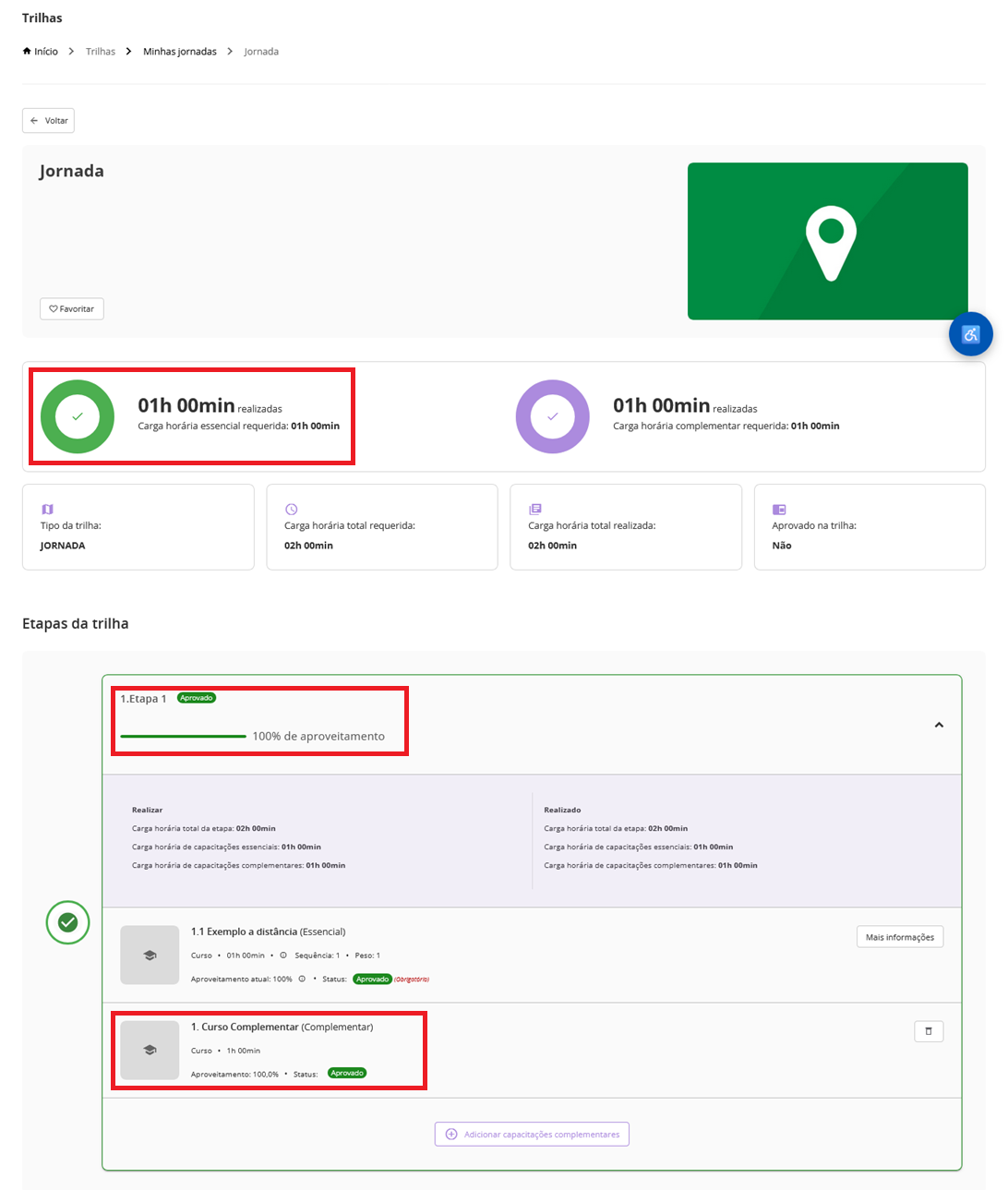The image size is (1008, 1190).
Task: Click the clock icon above Carga horária total requerida
Action: click(291, 509)
